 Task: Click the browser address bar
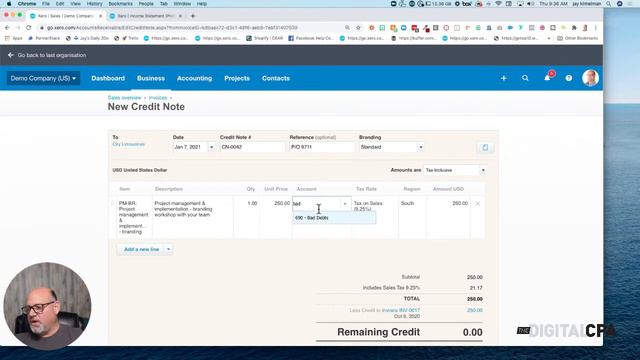192,28
